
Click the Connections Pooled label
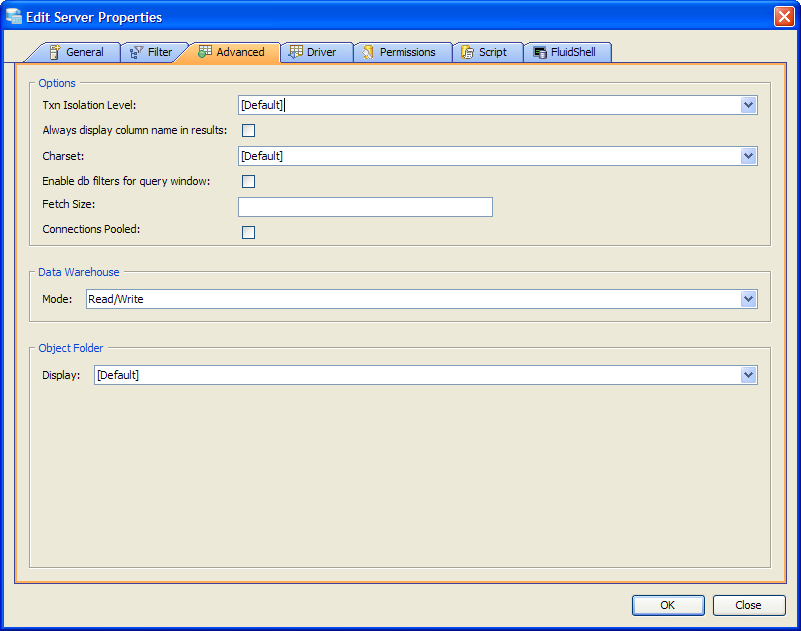[x=91, y=229]
